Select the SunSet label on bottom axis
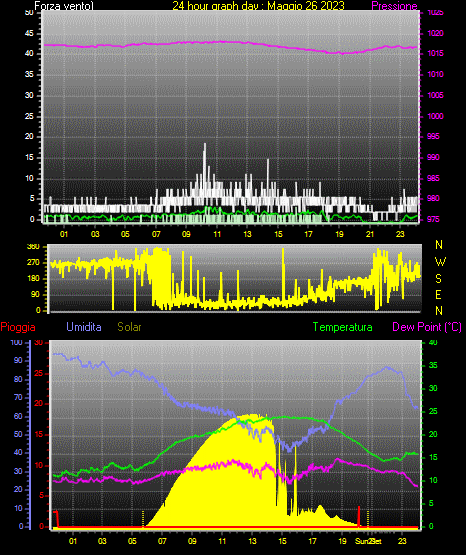The image size is (466, 555). tap(368, 541)
